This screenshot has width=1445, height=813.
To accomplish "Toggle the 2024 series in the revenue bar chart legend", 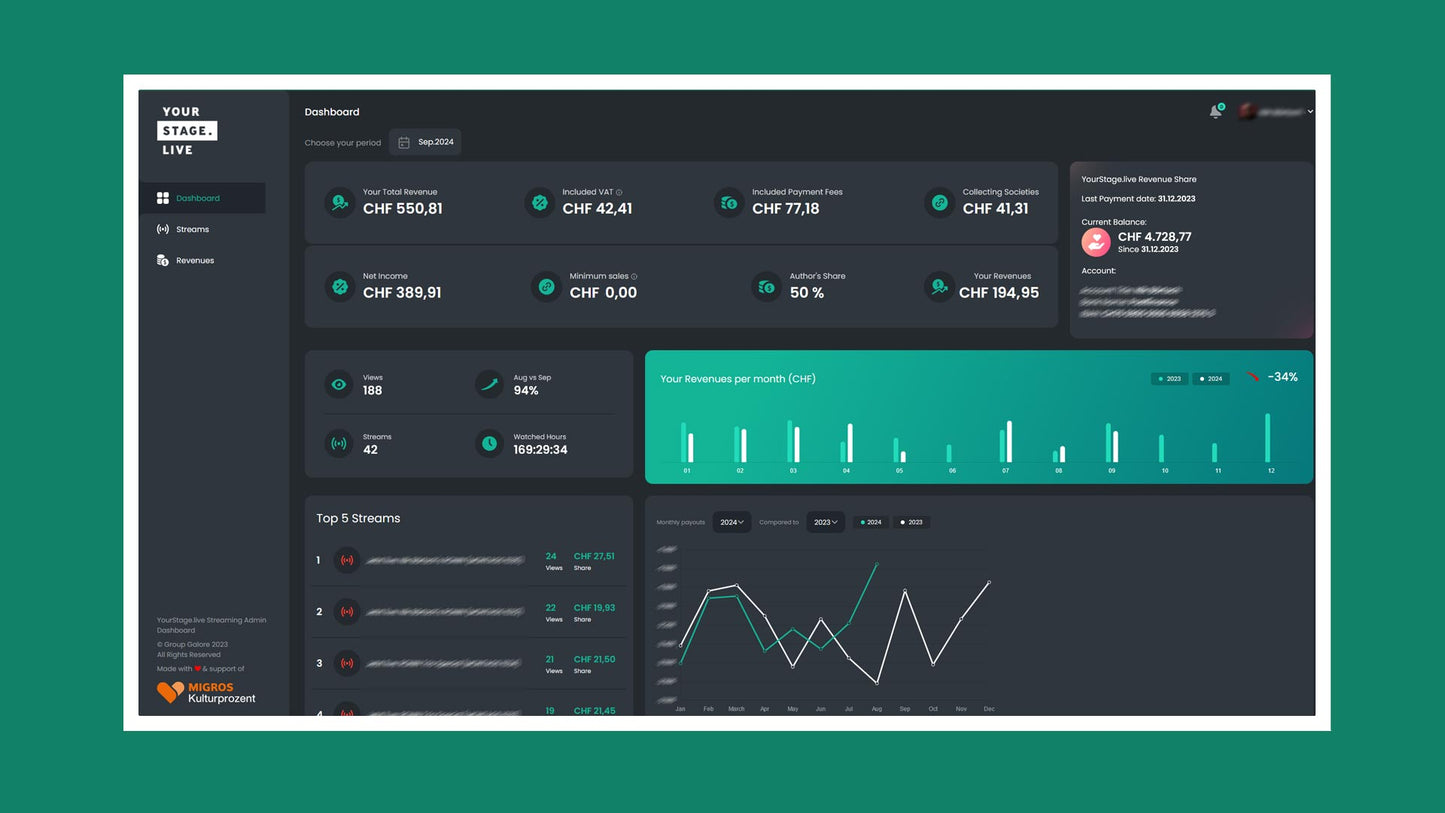I will click(x=1211, y=379).
